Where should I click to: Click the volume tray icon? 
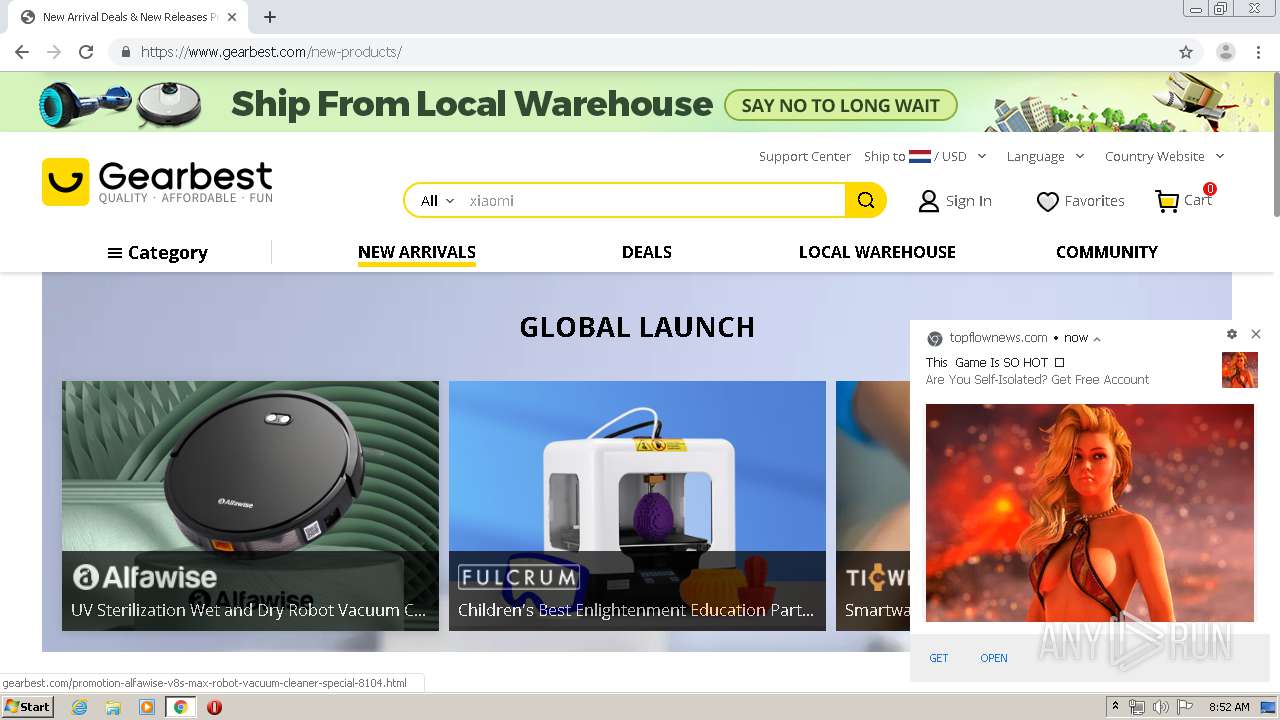coord(1160,707)
